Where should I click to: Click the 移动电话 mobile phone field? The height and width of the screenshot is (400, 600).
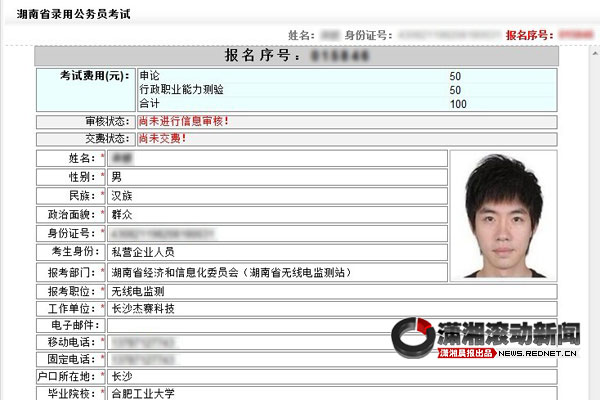tap(250, 342)
